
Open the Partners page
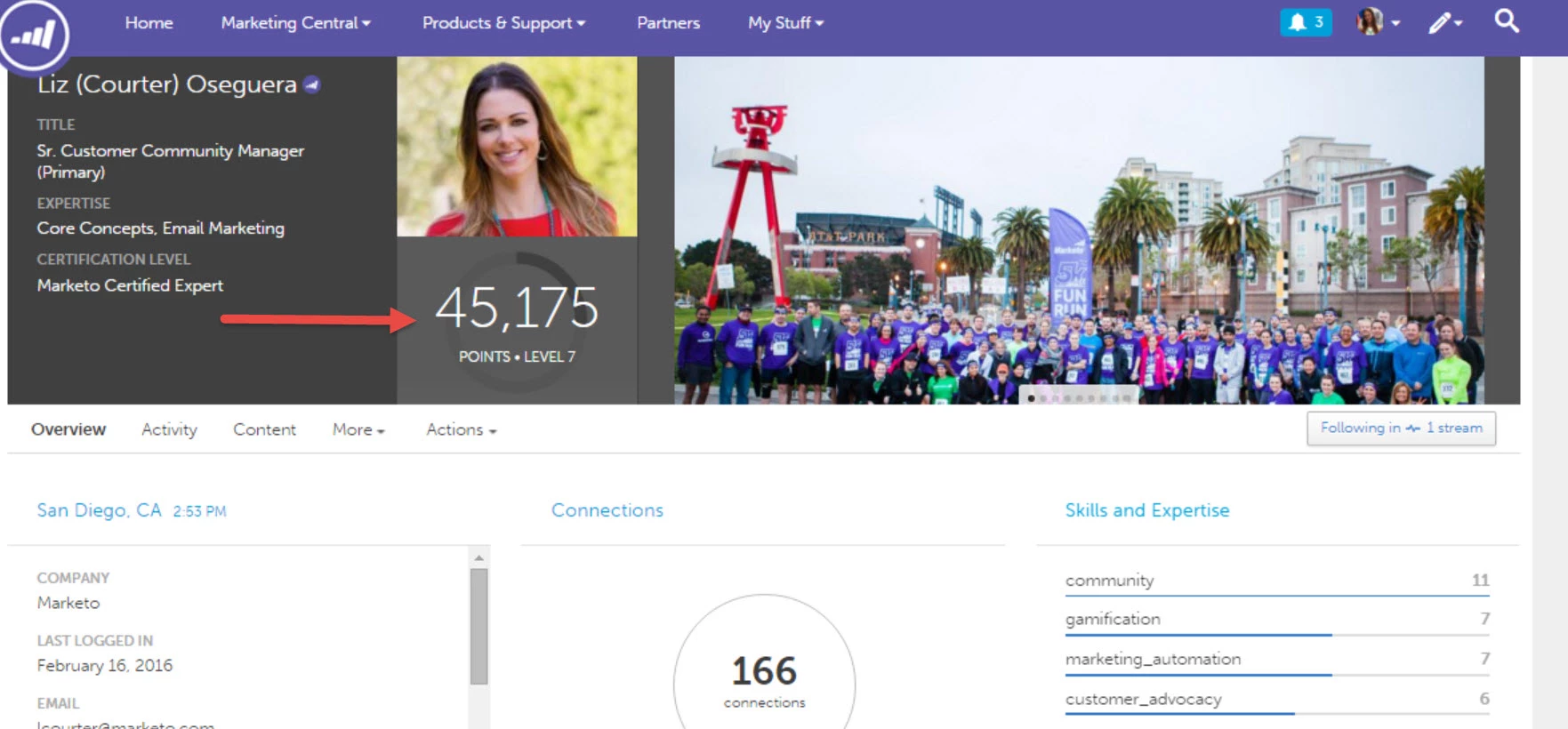click(668, 23)
